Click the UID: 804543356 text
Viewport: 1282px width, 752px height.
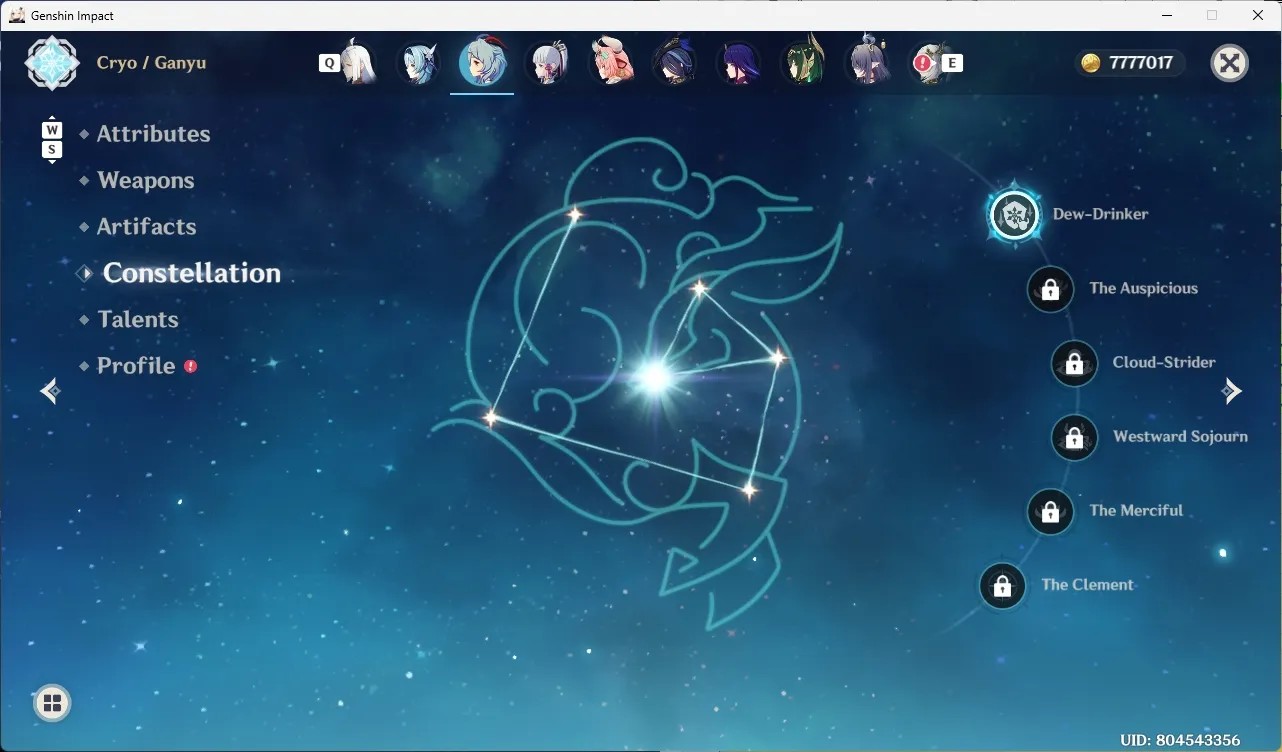(1180, 741)
